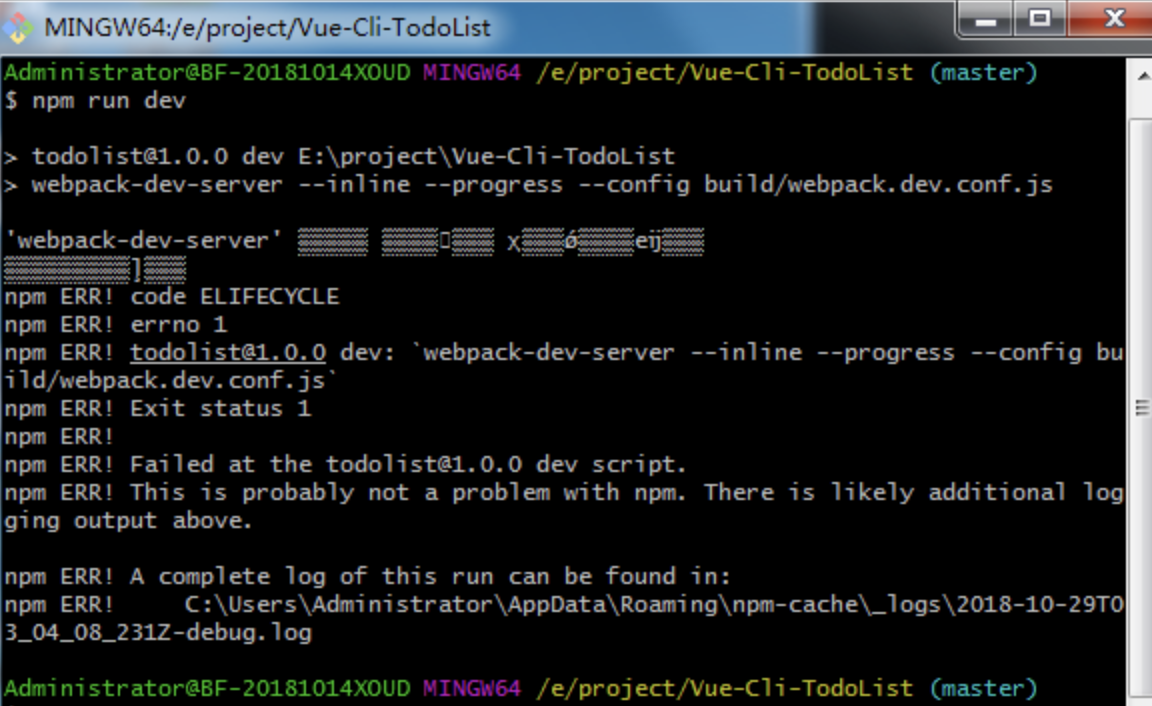
Task: Click the '/e/project/Vue-Cli-TodoList' path in bottom prompt
Action: [724, 689]
